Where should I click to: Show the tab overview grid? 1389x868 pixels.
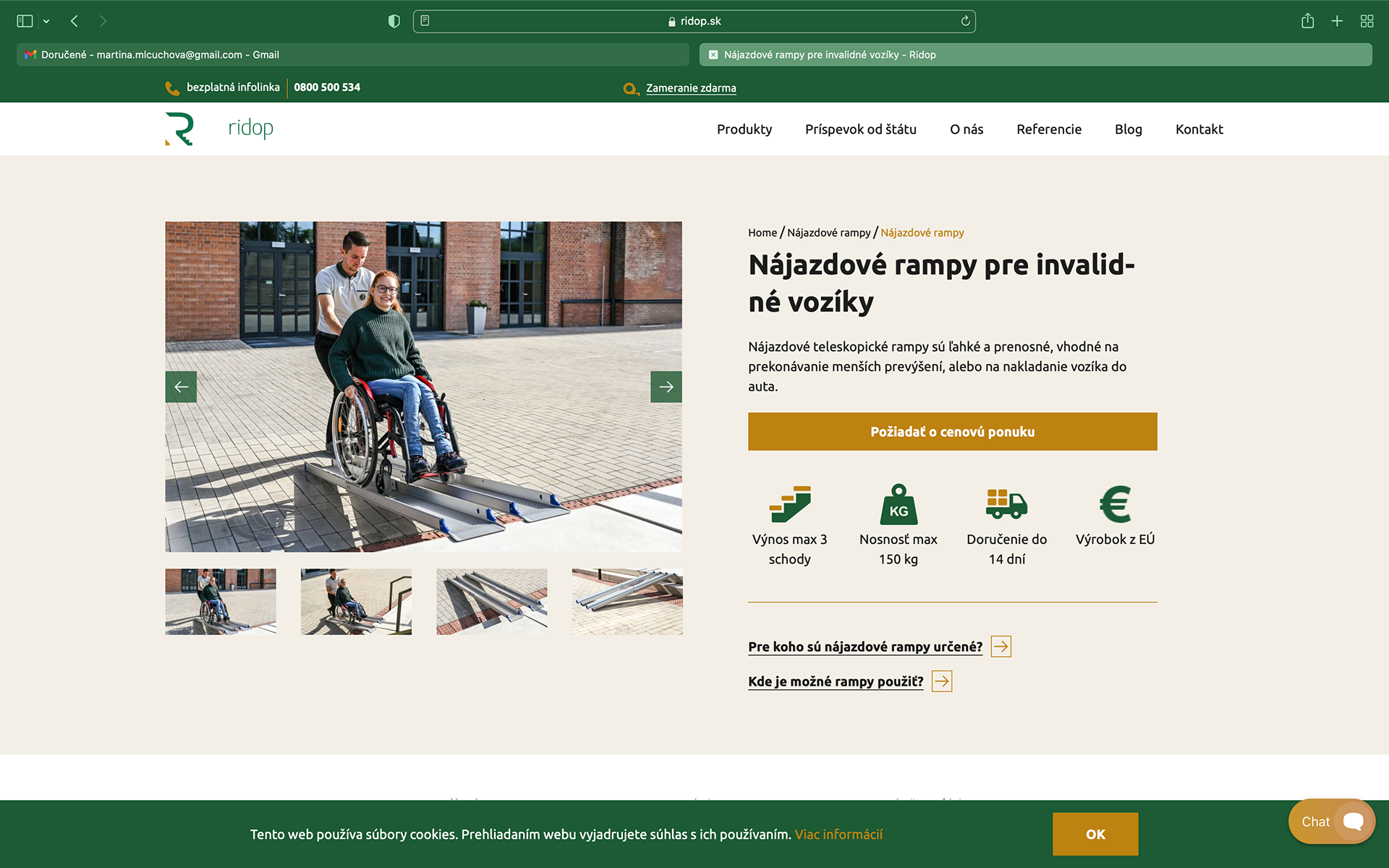pyautogui.click(x=1367, y=21)
